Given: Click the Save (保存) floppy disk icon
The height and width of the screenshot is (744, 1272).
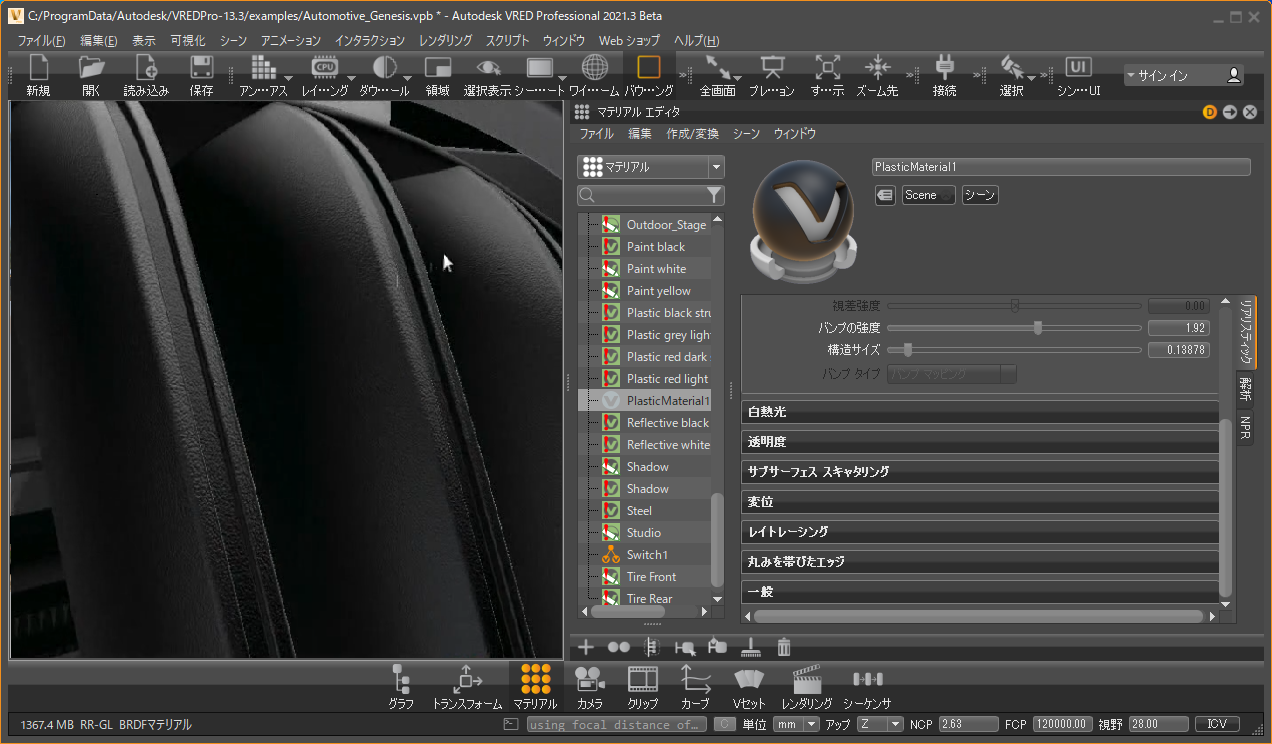Looking at the screenshot, I should tap(201, 68).
